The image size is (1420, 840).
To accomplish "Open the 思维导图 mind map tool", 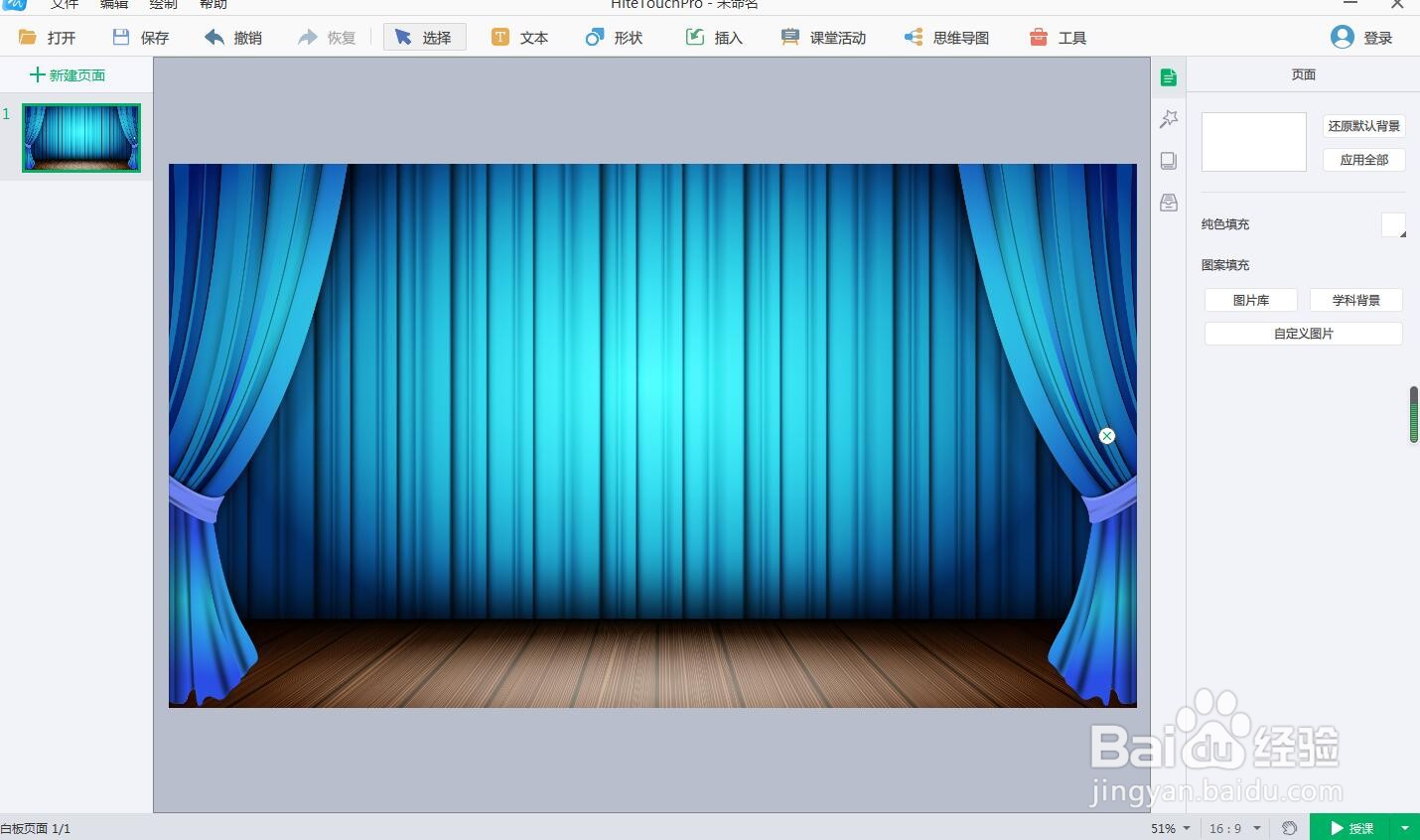I will coord(946,38).
